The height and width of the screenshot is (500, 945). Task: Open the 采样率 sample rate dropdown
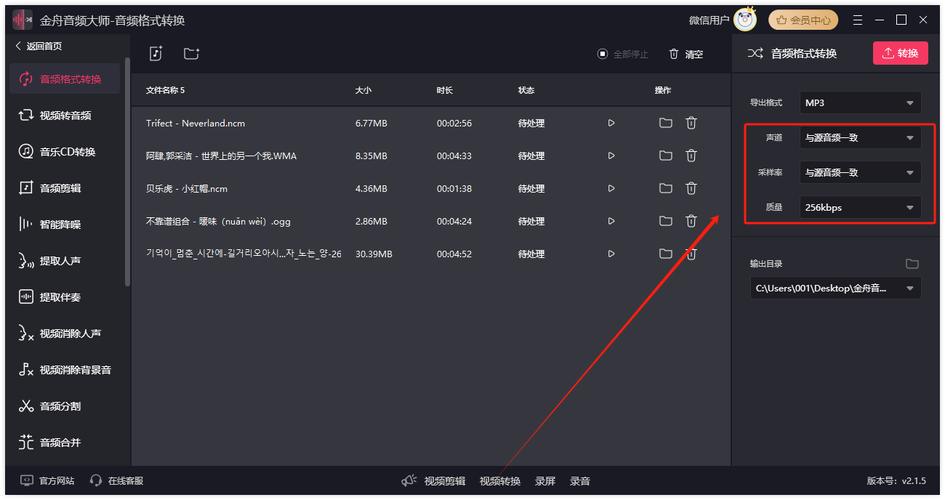tap(860, 173)
